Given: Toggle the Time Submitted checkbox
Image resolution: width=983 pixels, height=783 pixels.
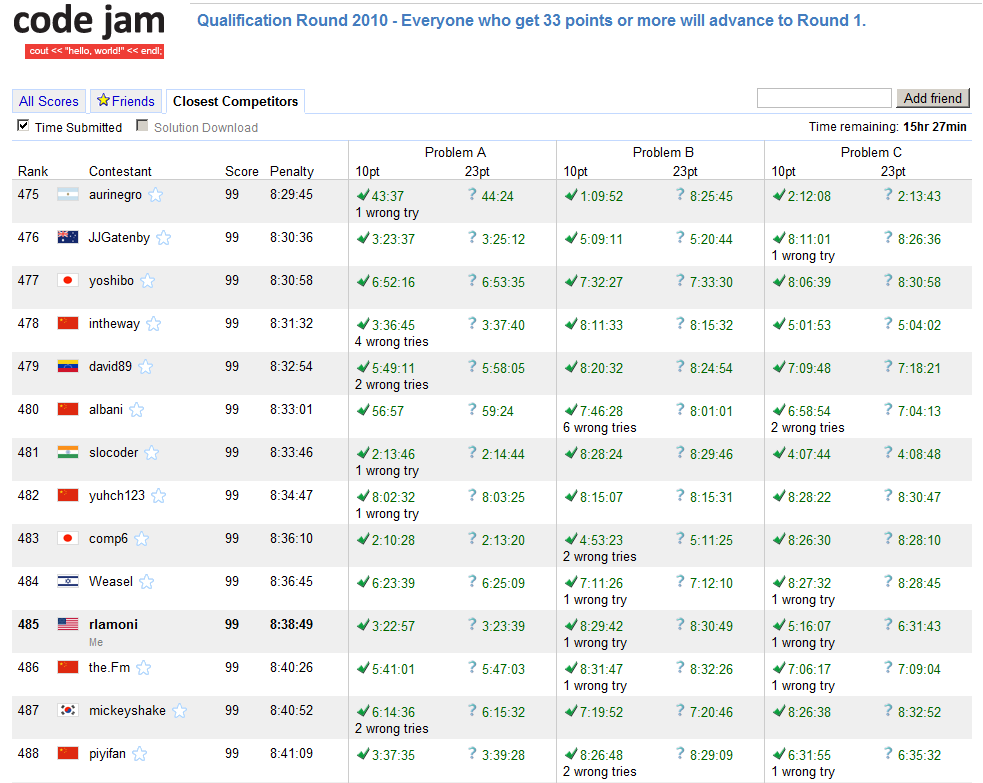Looking at the screenshot, I should tap(23, 126).
